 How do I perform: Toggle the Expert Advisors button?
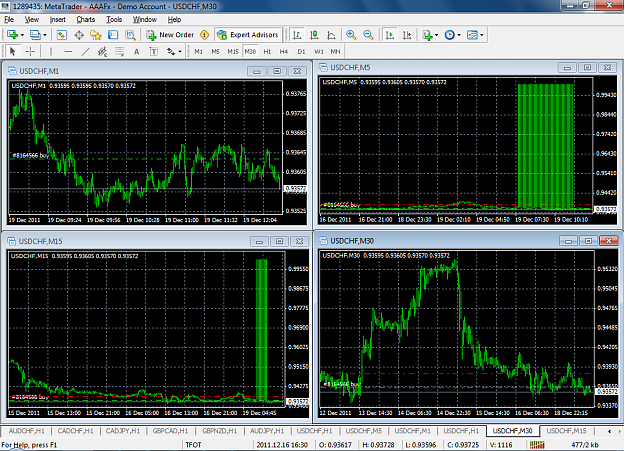point(248,35)
